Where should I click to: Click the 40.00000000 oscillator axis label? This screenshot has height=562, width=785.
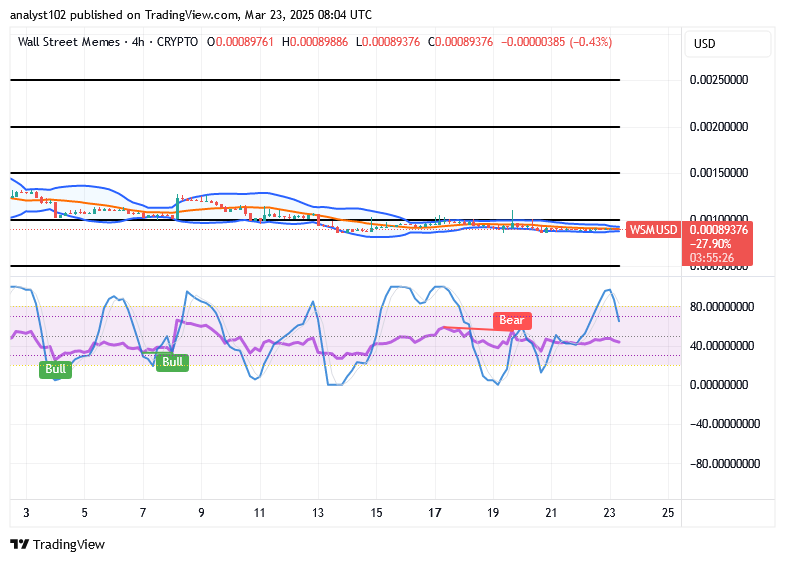(x=722, y=346)
